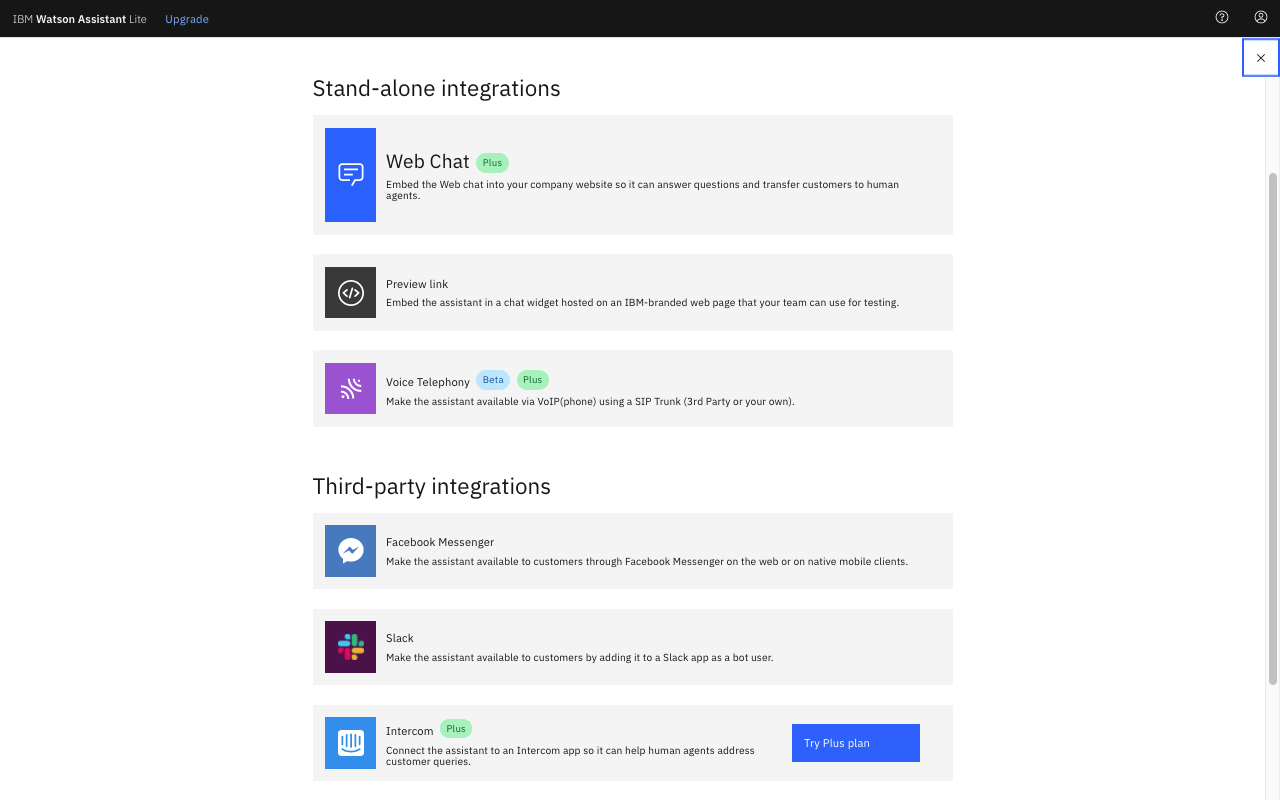The height and width of the screenshot is (800, 1280).
Task: Click the Preview link description text
Action: tap(642, 302)
